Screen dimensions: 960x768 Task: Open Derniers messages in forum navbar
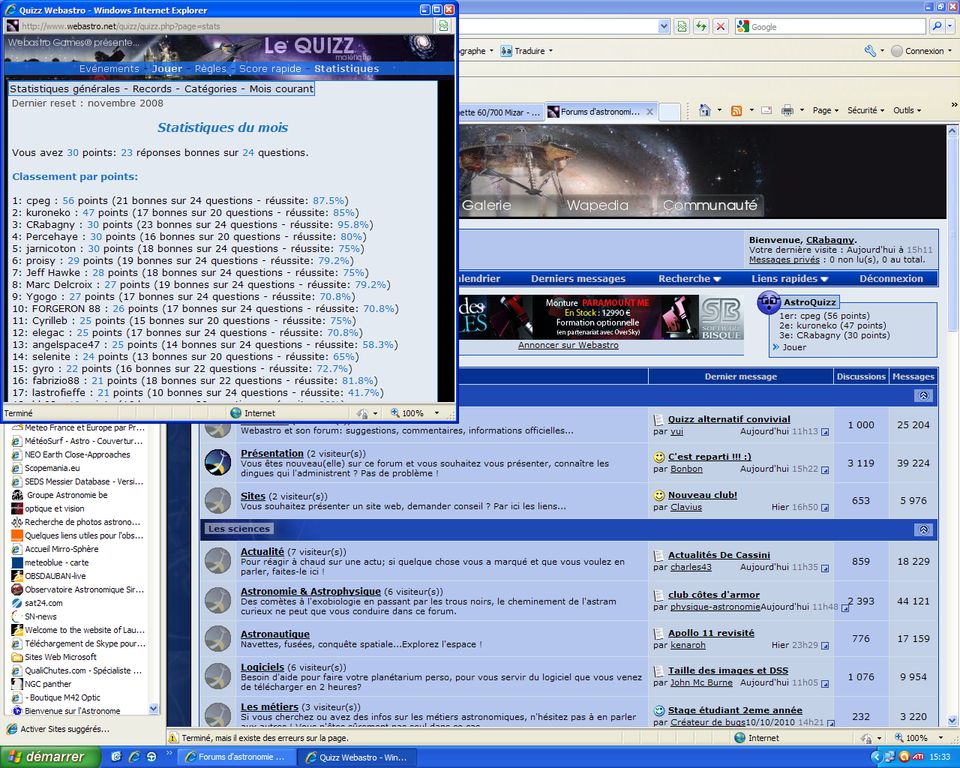[x=578, y=279]
